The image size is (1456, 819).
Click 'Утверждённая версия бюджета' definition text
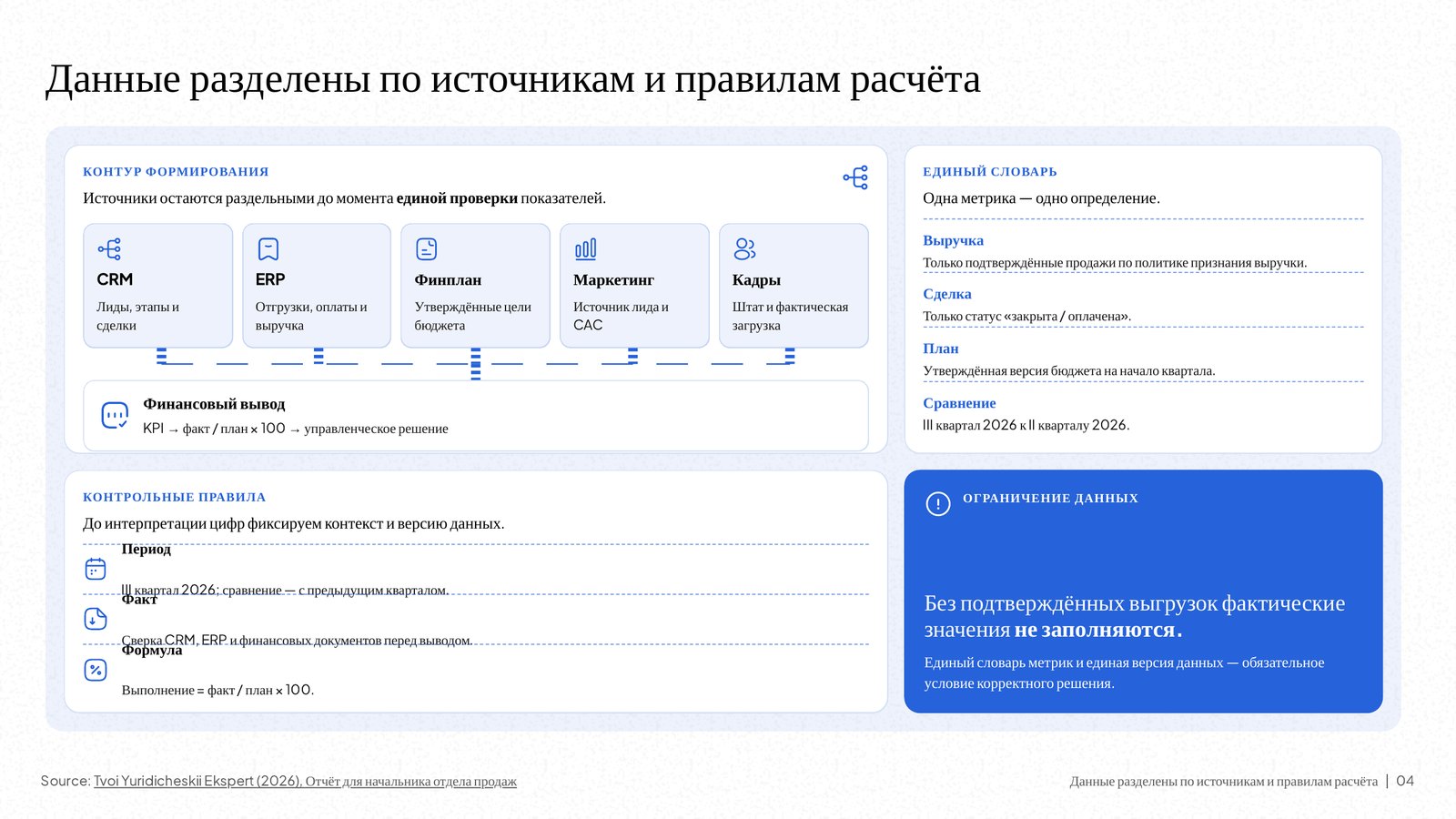click(1068, 371)
